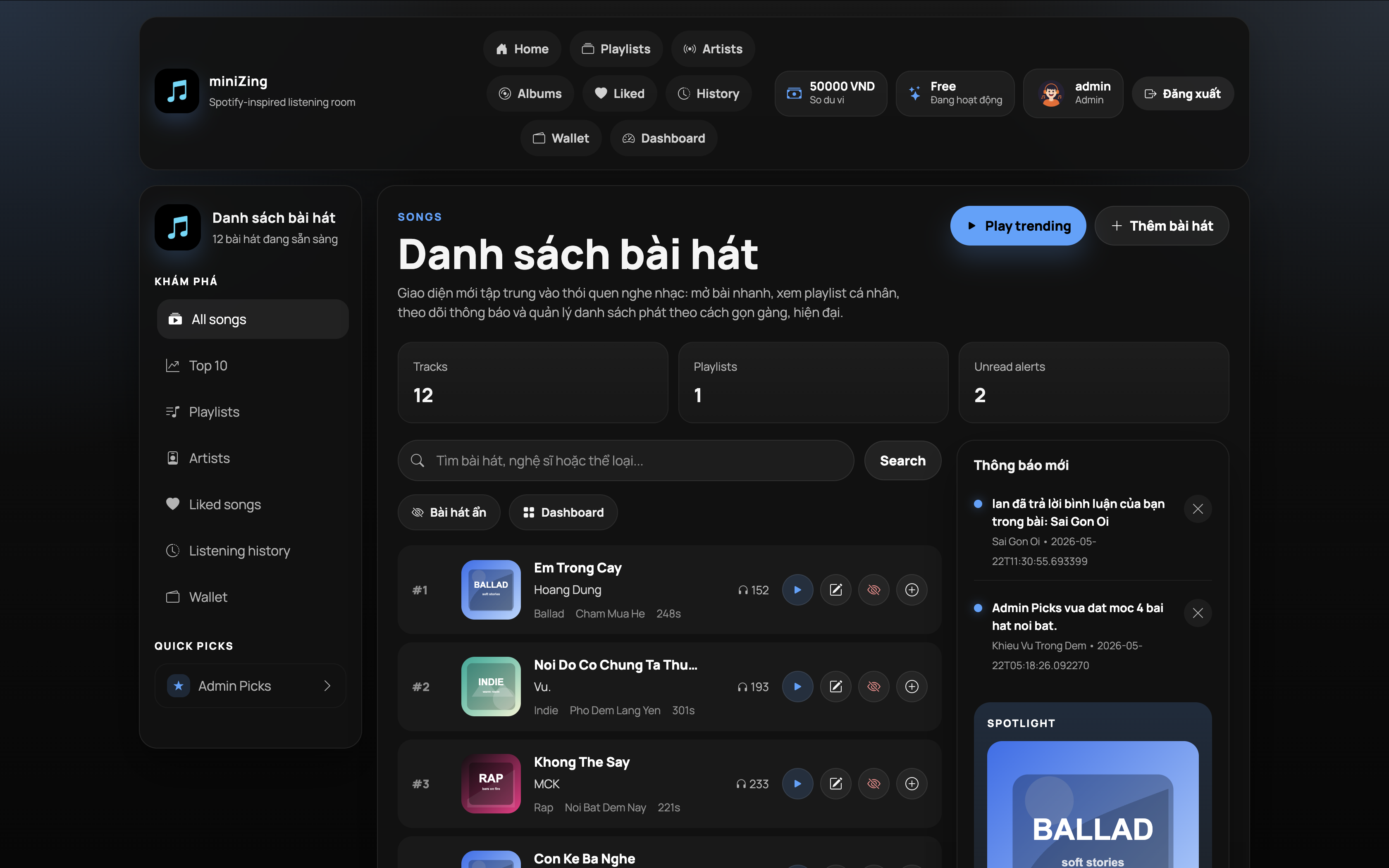Add Em Trong Cay to a playlist
This screenshot has width=1389, height=868.
tap(912, 589)
